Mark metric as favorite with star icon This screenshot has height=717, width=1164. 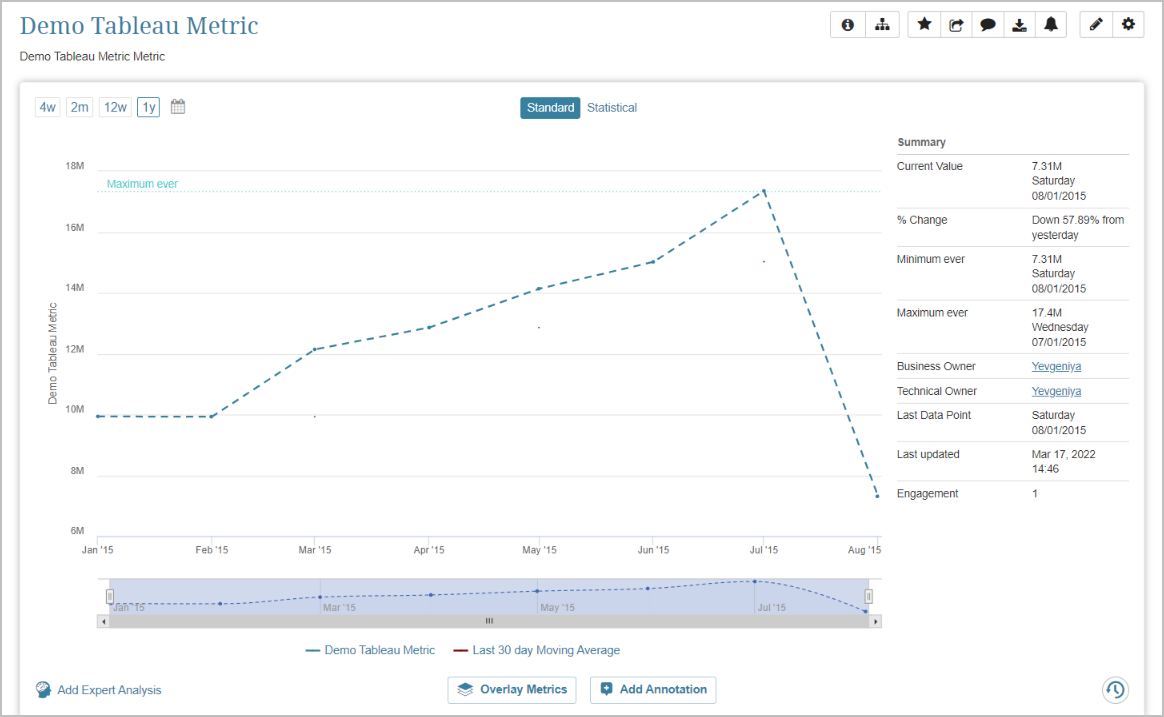pos(924,25)
